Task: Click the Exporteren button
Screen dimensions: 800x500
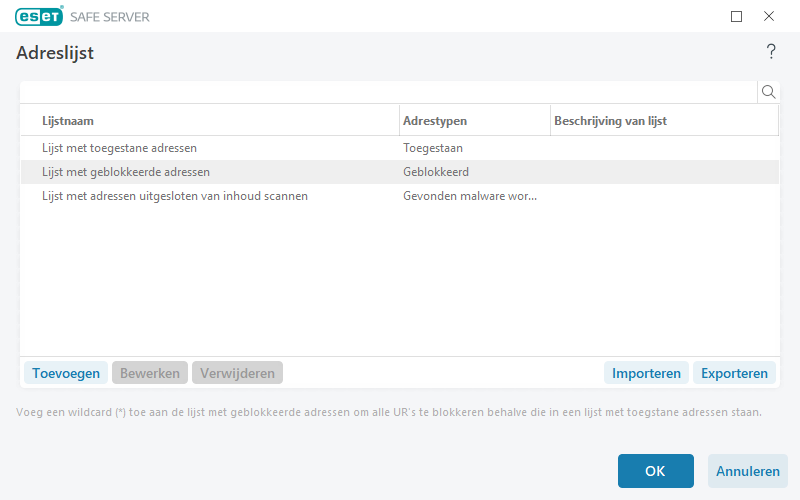Action: click(x=734, y=373)
